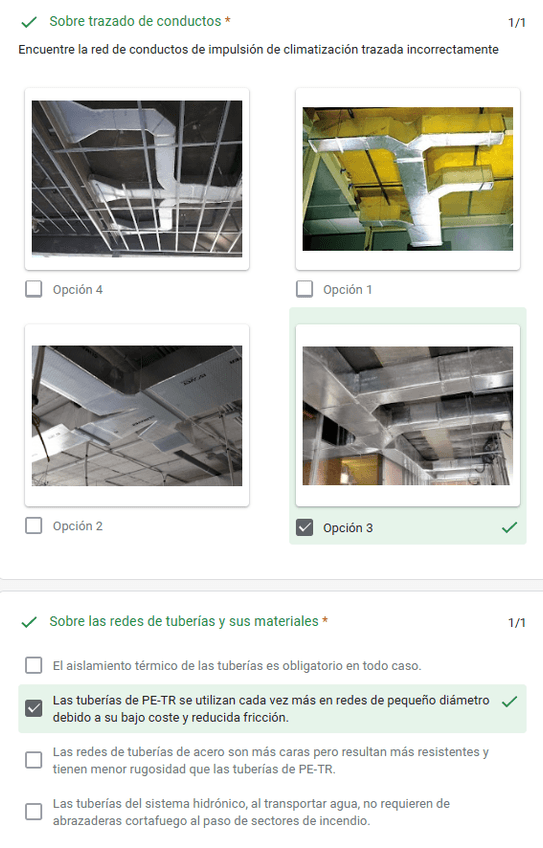Click the Sobre las redes de tuberías title
The image size is (543, 848).
tap(184, 621)
